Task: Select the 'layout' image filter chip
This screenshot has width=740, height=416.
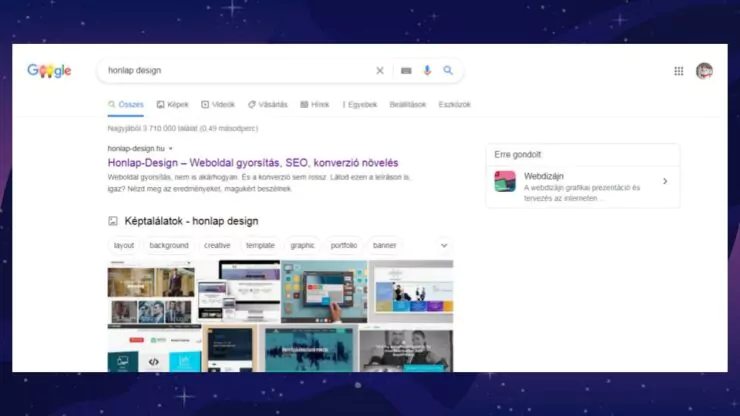Action: coord(124,246)
